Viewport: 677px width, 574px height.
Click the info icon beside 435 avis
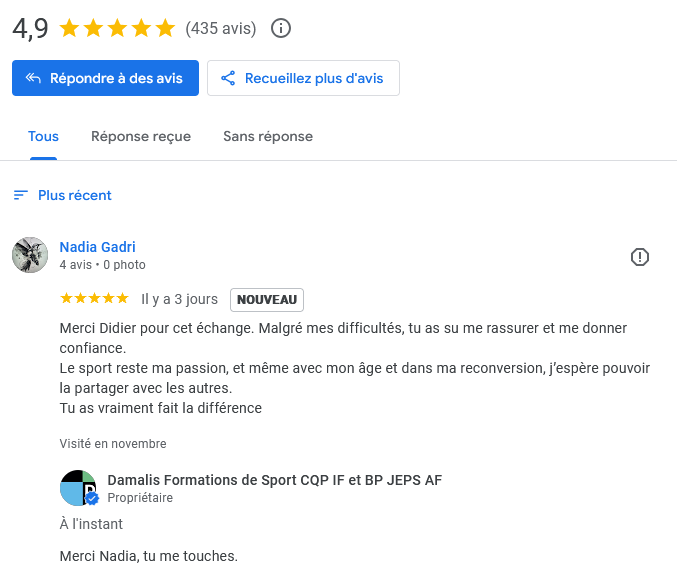(x=281, y=28)
